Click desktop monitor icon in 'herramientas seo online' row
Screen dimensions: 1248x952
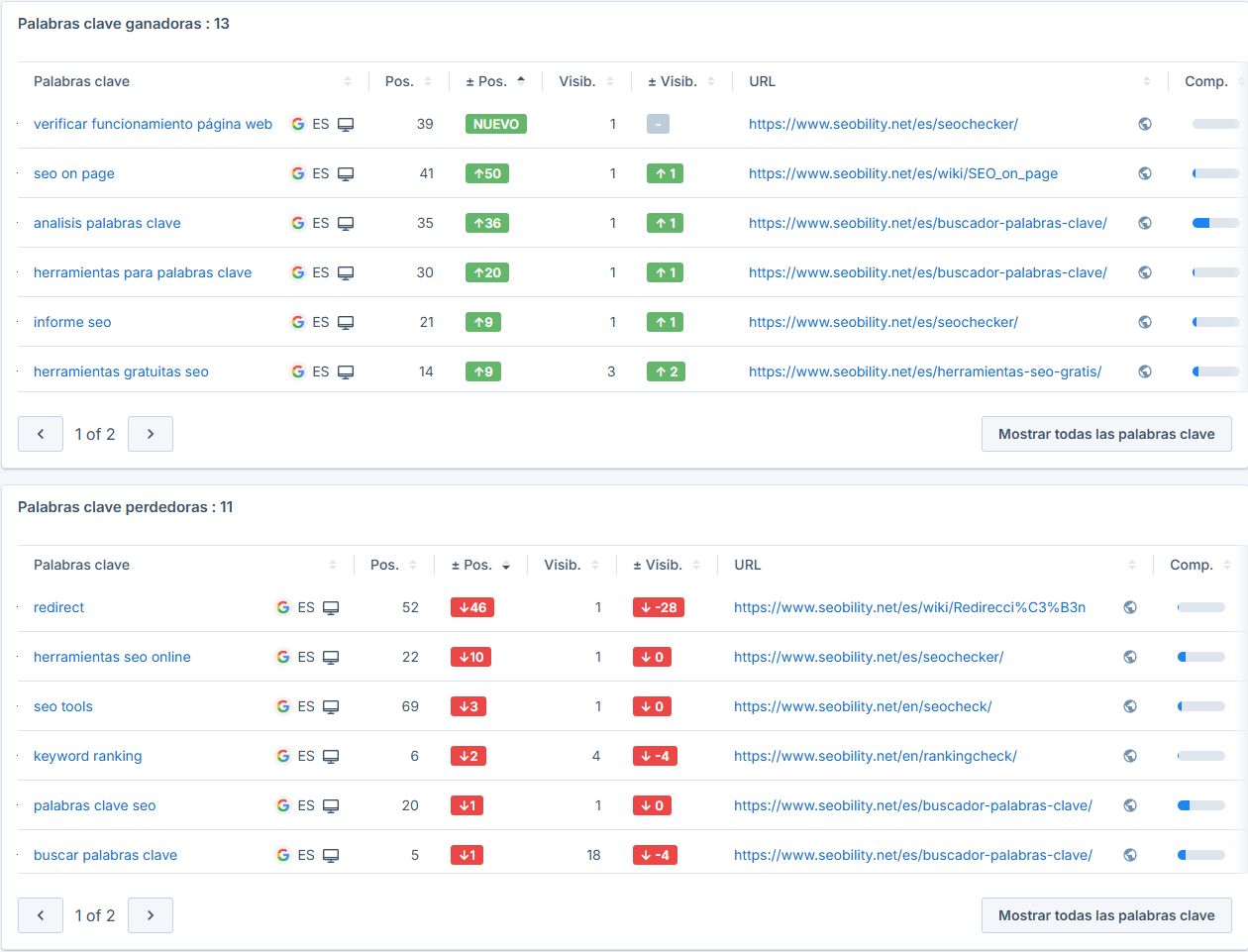(x=331, y=658)
